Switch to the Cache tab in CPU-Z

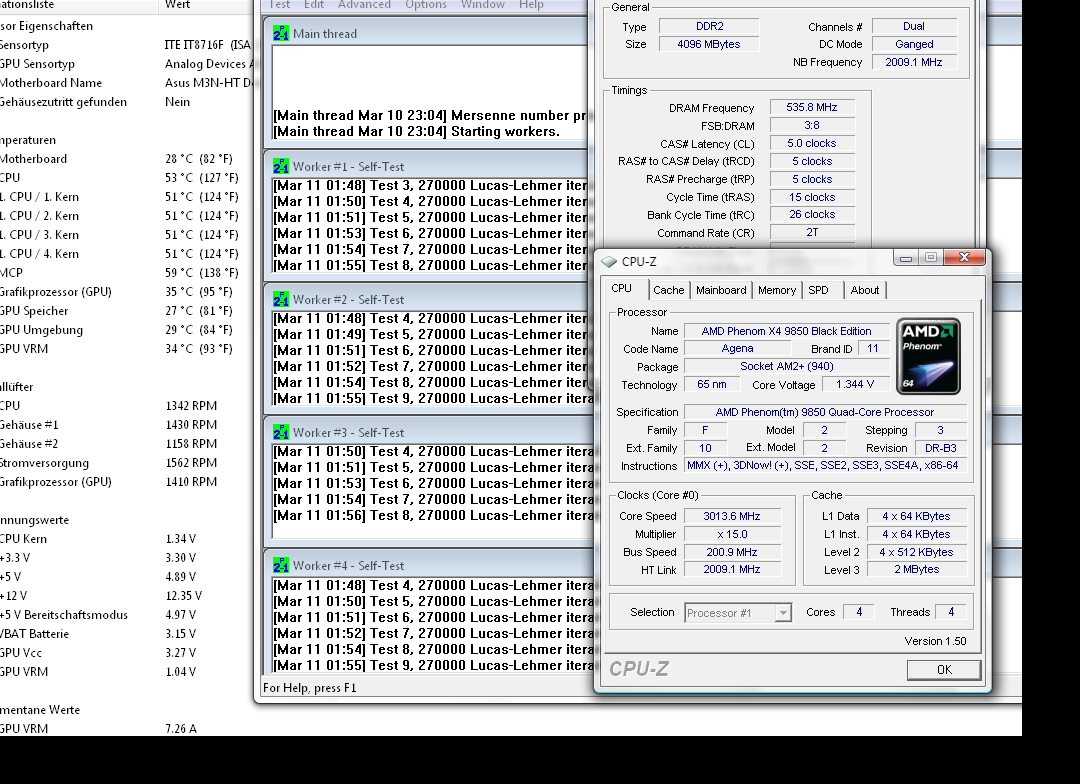point(669,290)
